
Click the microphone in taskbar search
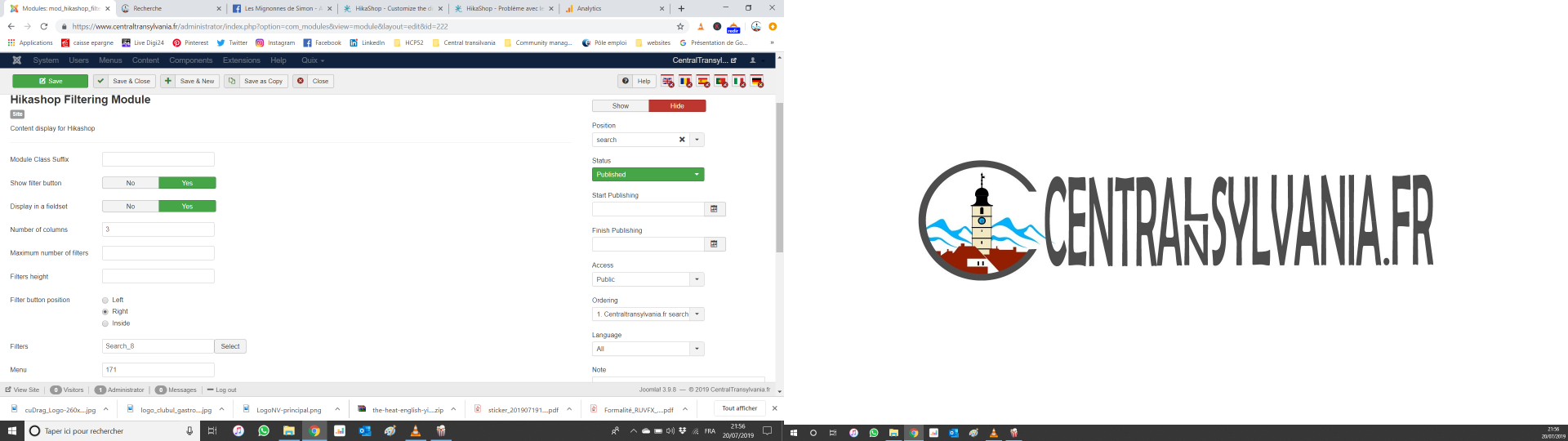pos(189,430)
